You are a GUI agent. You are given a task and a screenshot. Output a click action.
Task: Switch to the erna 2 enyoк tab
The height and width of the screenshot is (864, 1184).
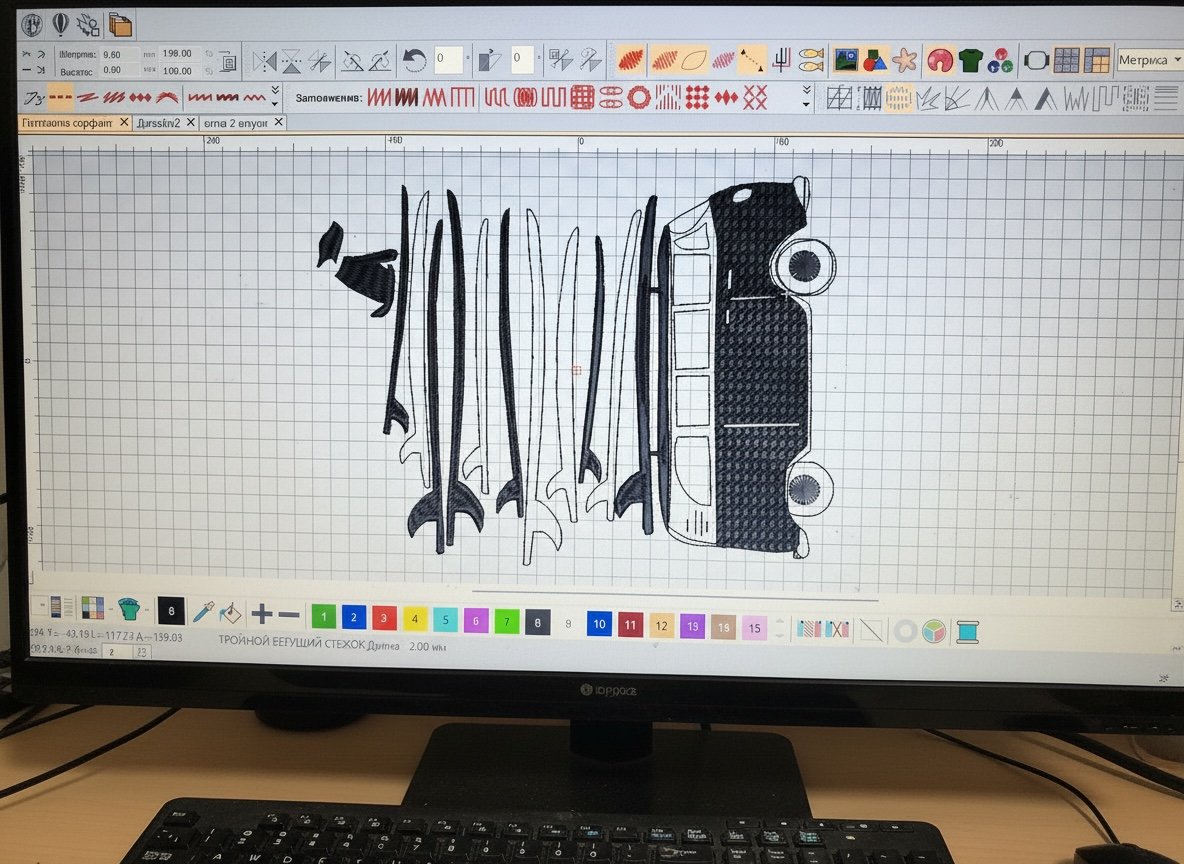(x=237, y=122)
